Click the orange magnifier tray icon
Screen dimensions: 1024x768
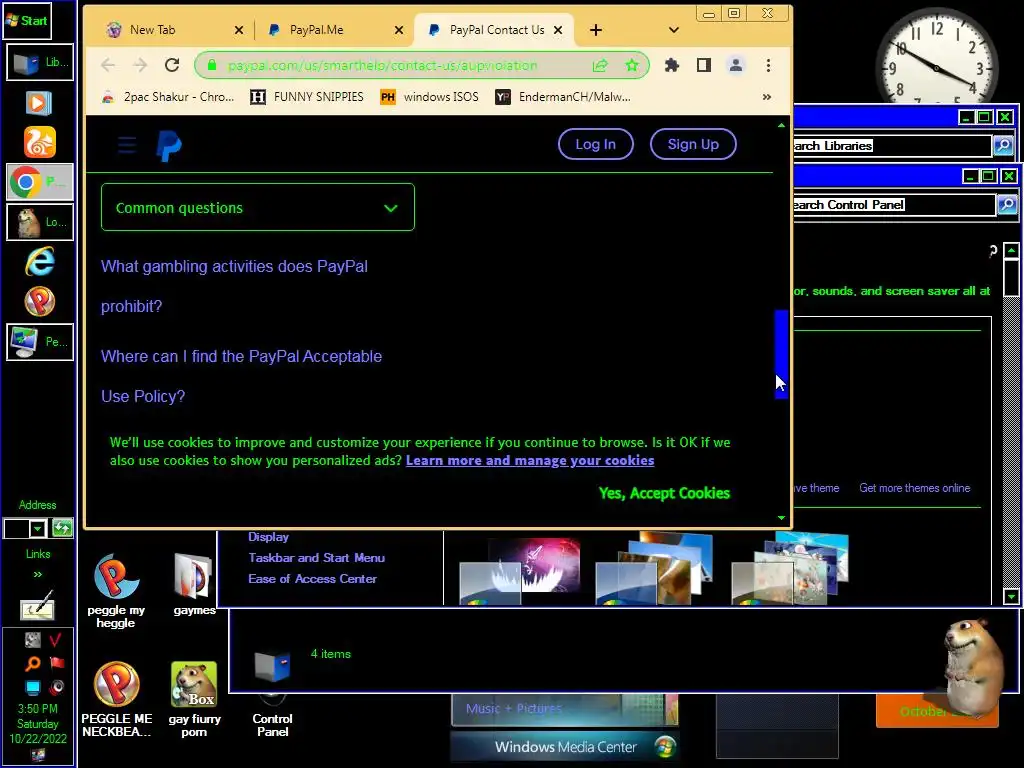[x=32, y=664]
